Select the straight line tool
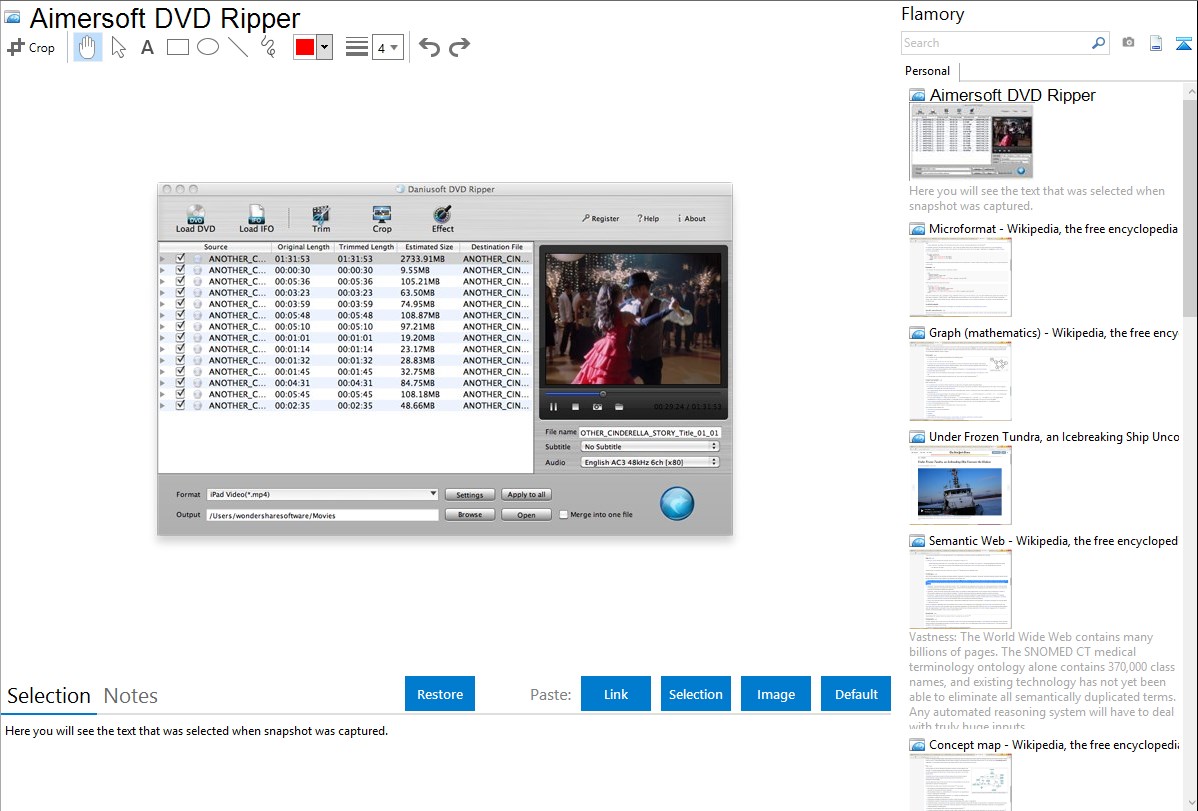This screenshot has height=811, width=1198. point(238,47)
